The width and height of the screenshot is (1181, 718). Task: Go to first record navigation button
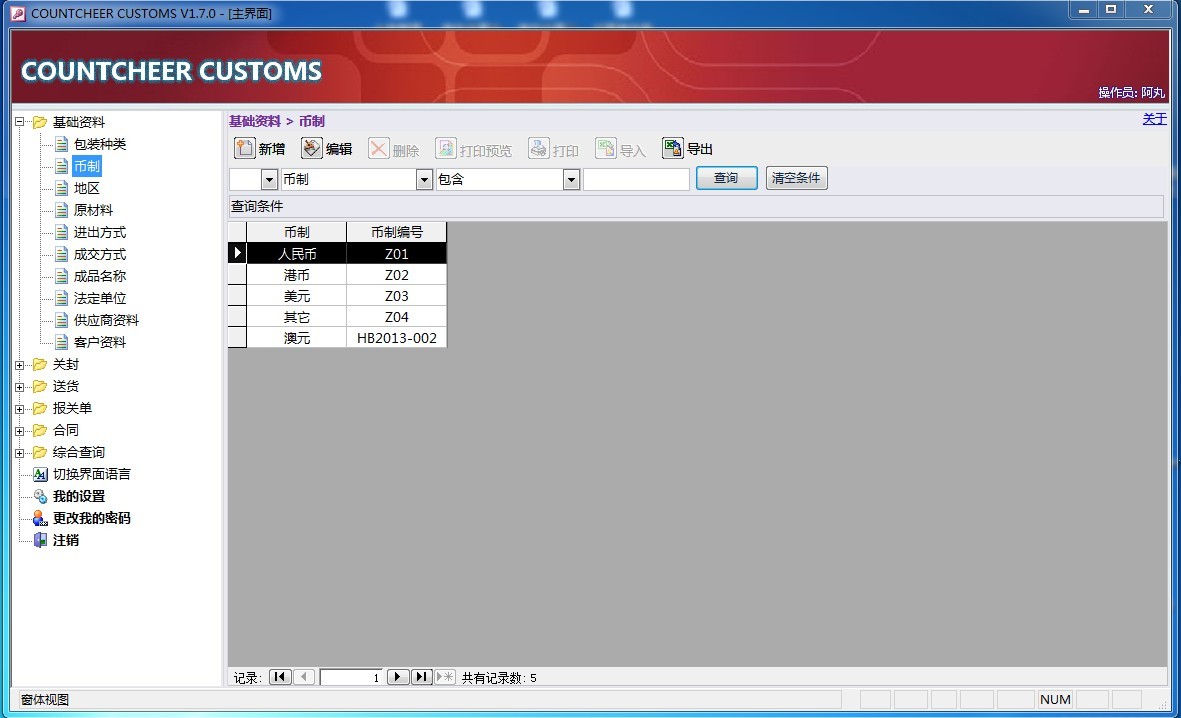tap(279, 677)
